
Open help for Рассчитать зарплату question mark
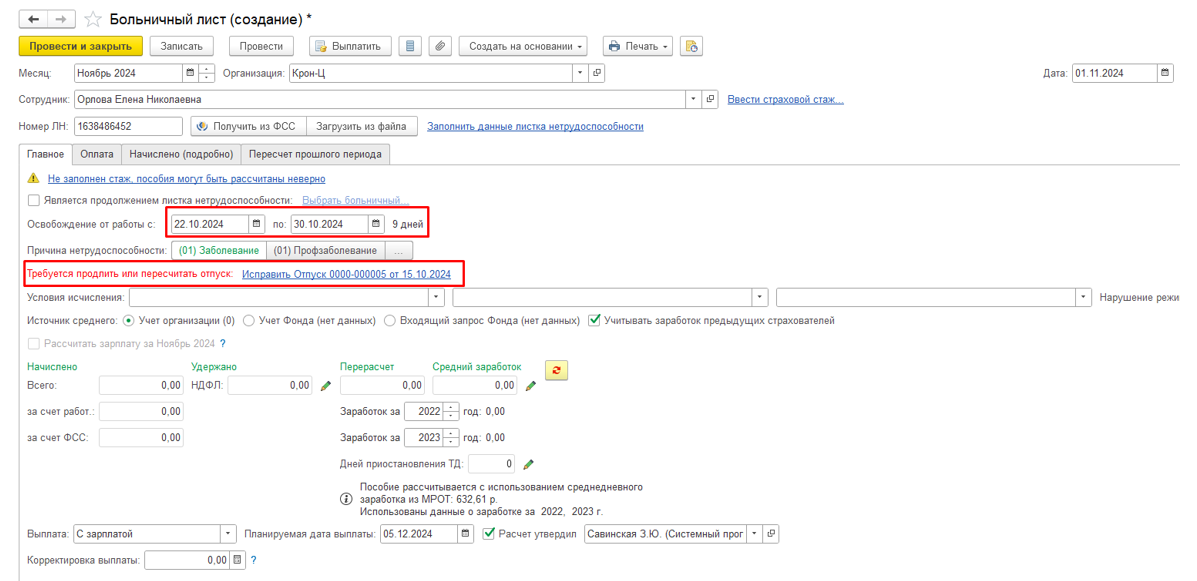(223, 343)
